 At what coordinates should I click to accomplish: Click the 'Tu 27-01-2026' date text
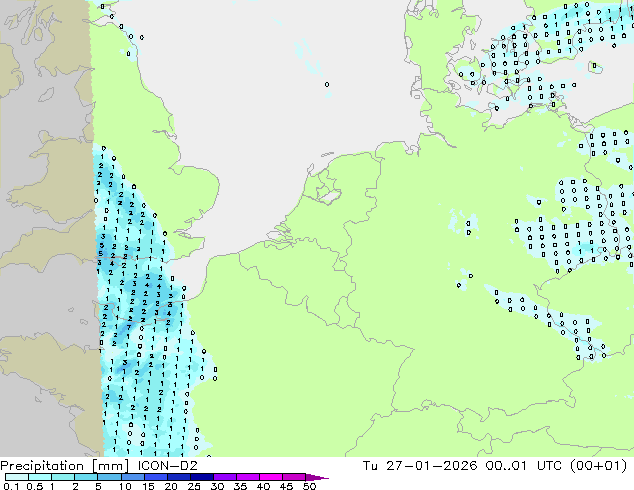[420, 466]
